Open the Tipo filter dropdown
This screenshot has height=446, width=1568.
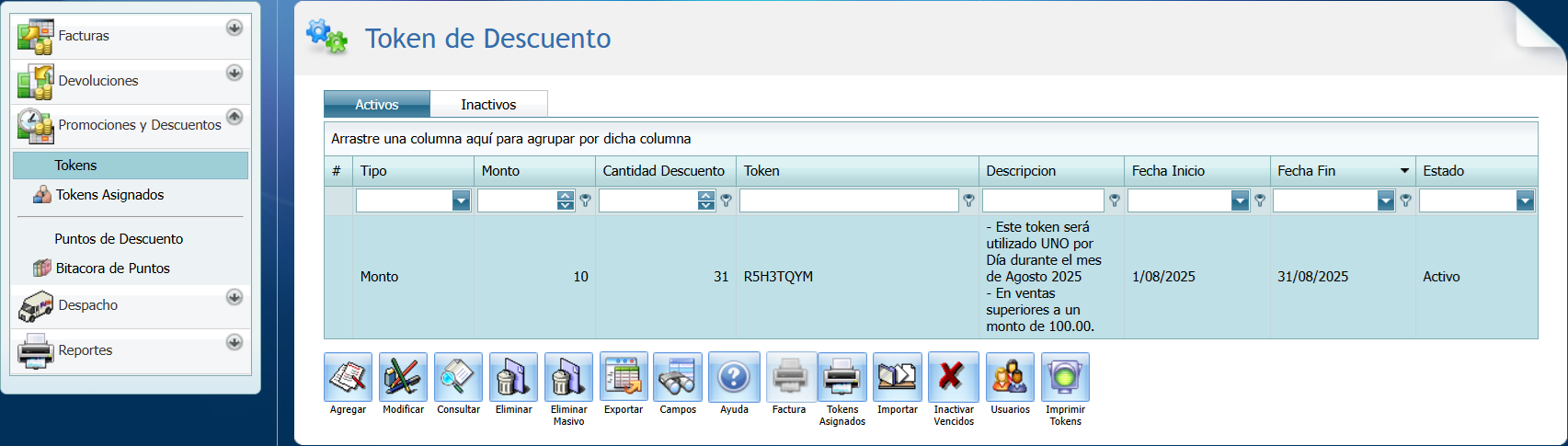[x=461, y=200]
